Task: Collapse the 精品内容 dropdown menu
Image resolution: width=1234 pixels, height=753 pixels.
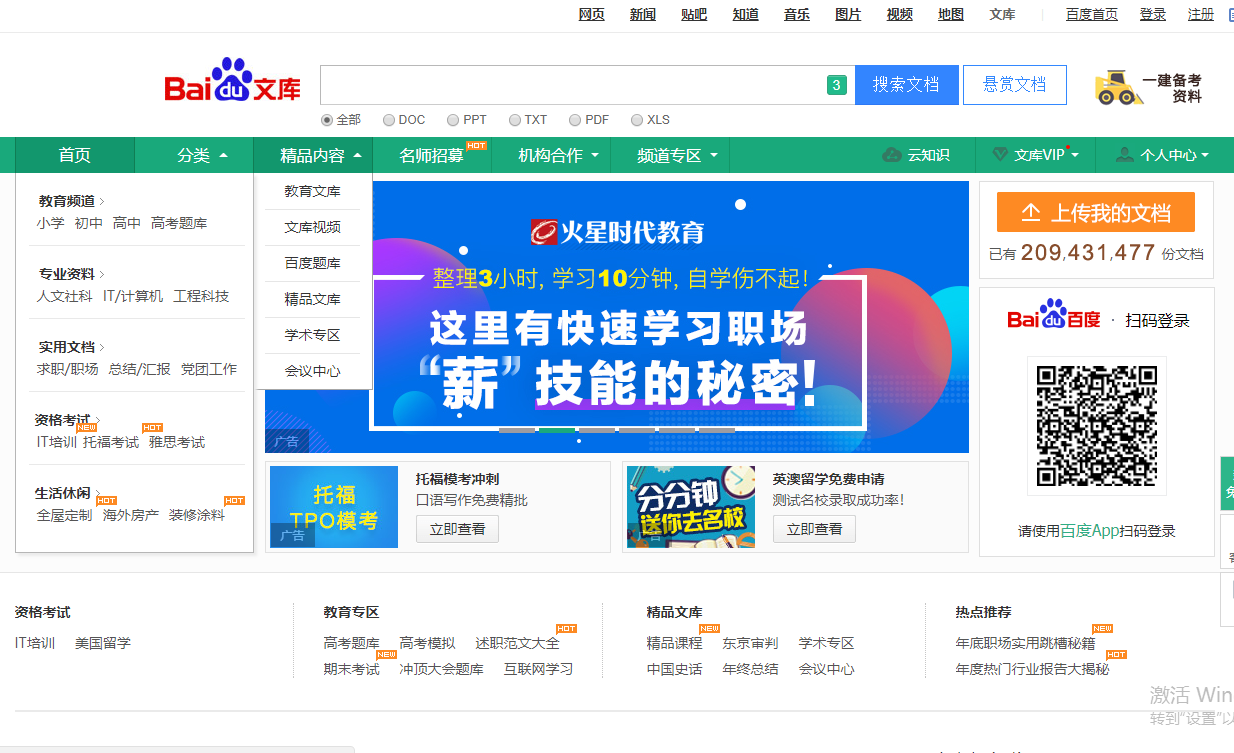Action: [358, 155]
